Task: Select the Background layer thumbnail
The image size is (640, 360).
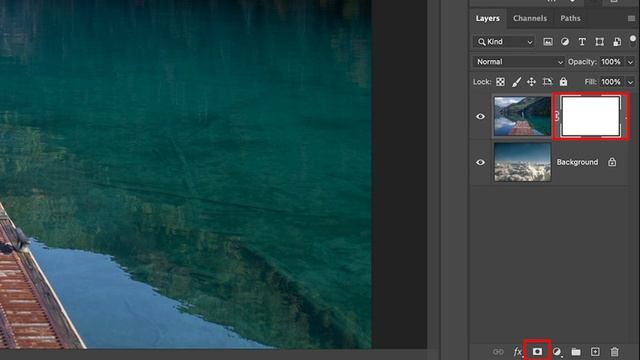Action: click(x=522, y=162)
